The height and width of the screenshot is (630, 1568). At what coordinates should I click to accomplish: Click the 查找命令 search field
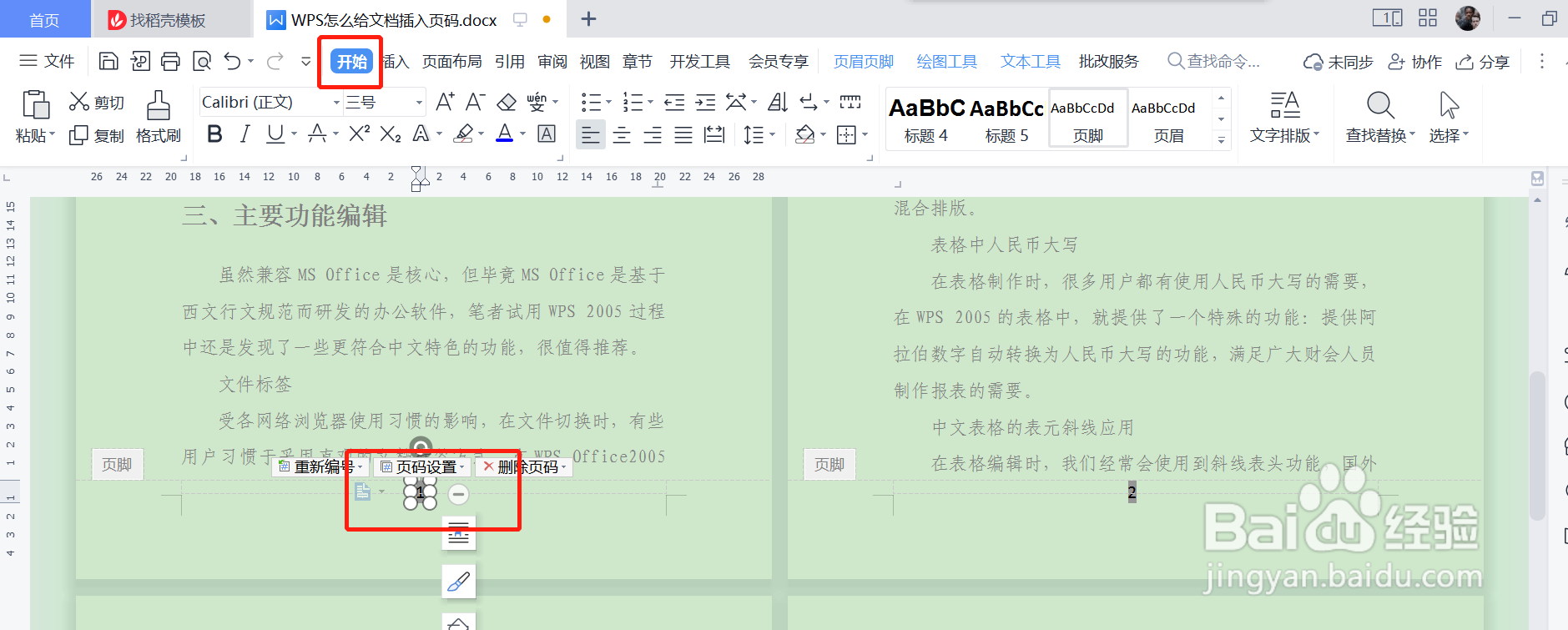point(1213,61)
